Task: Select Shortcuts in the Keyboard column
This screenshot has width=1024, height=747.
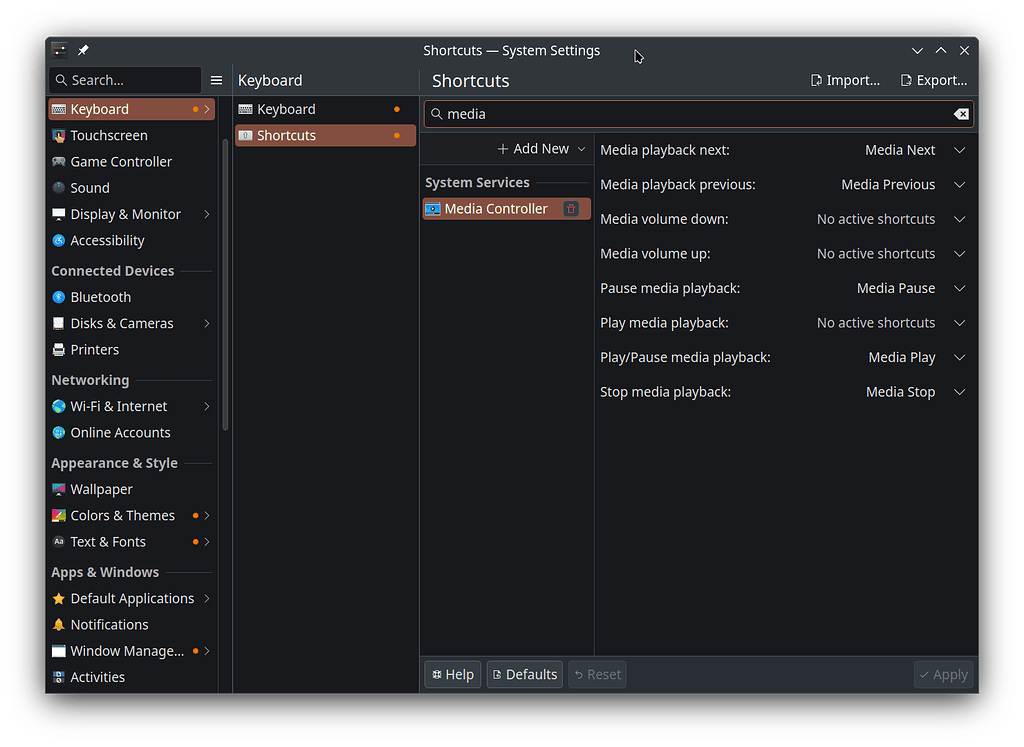Action: tap(284, 135)
